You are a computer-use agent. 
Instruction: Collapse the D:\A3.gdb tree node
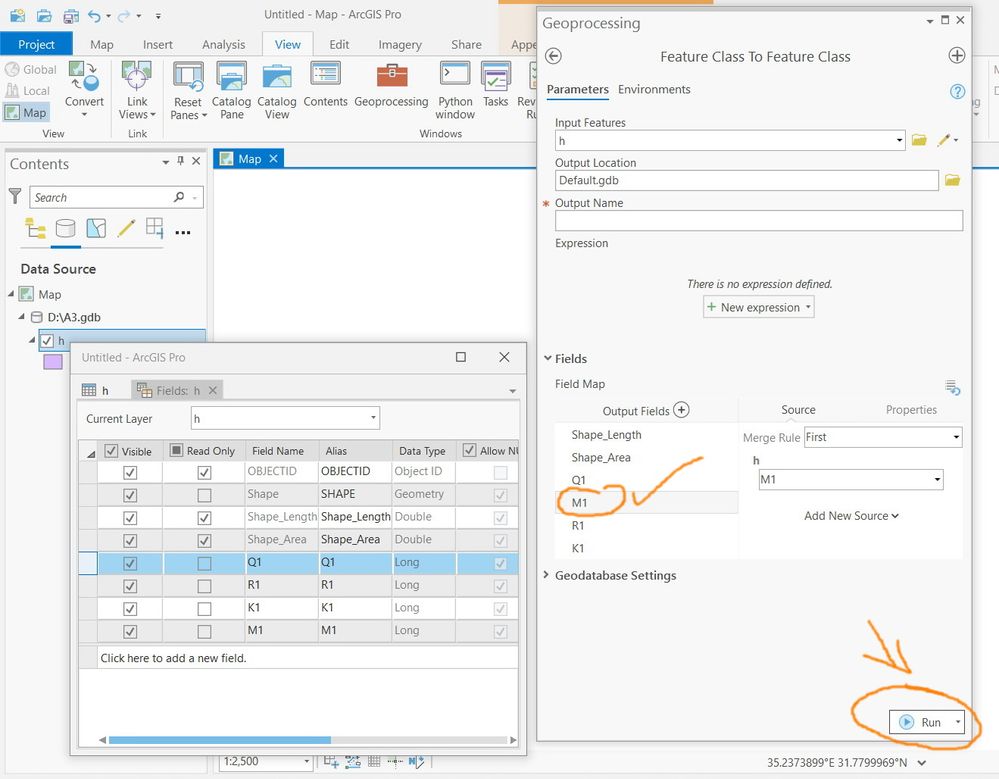(x=21, y=317)
